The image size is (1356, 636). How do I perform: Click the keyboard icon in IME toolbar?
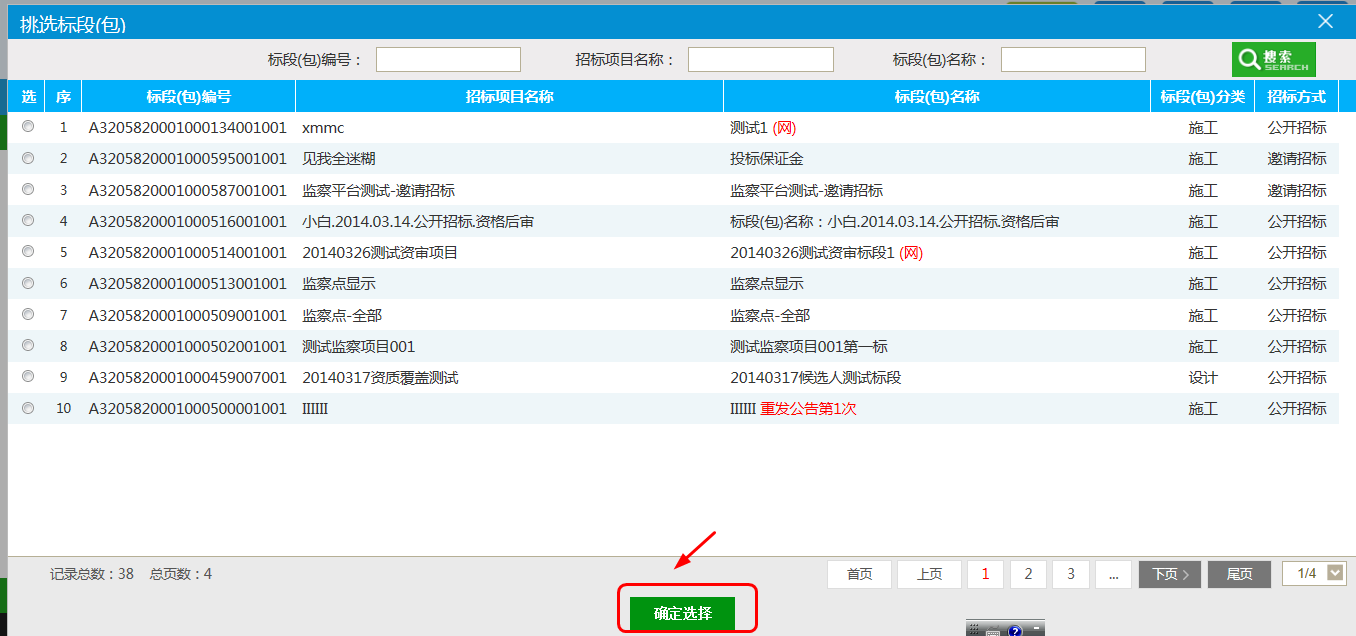pyautogui.click(x=991, y=631)
